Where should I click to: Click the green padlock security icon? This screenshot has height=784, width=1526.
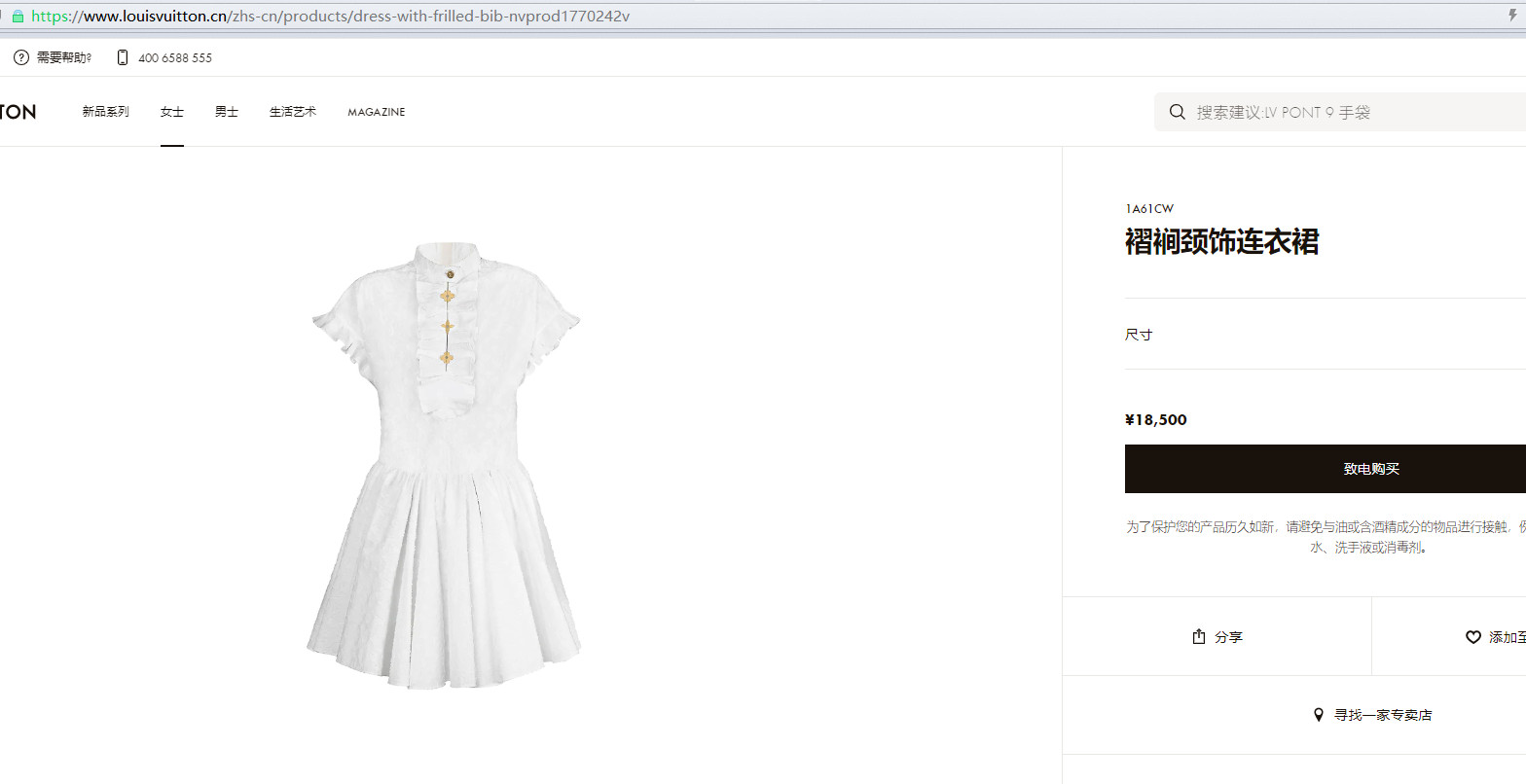[18, 17]
